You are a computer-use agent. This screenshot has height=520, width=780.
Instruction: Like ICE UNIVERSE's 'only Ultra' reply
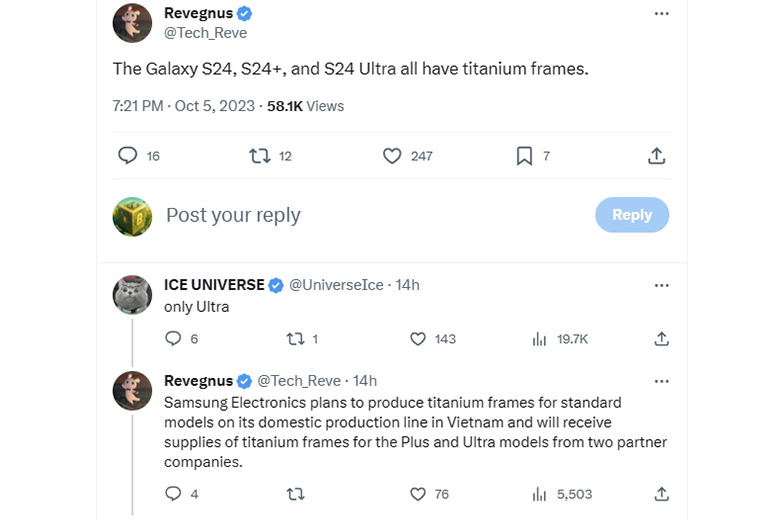pos(419,339)
